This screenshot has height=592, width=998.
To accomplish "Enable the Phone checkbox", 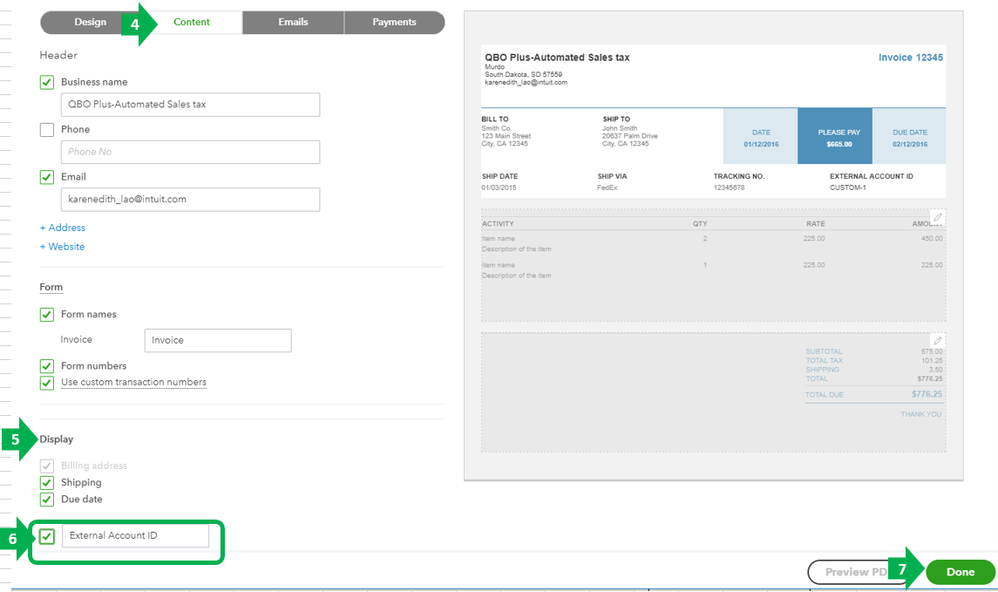I will coord(47,129).
